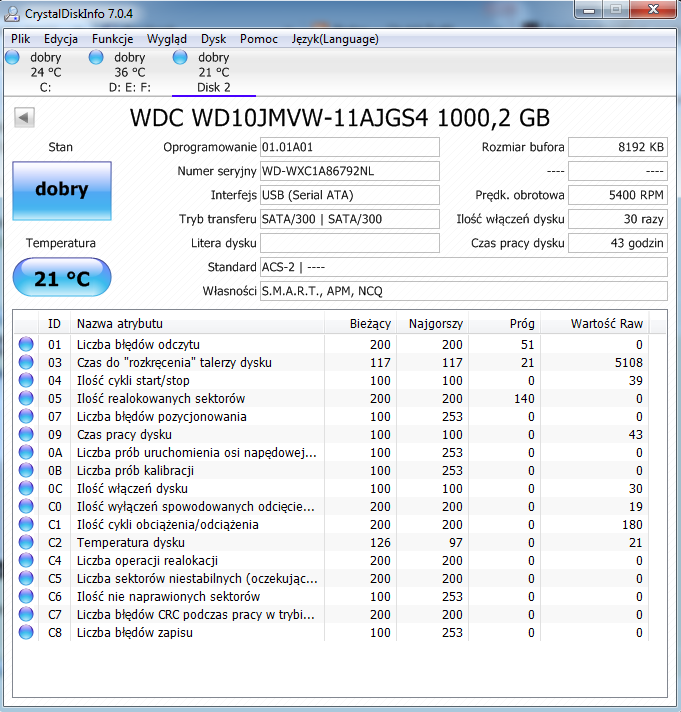Viewport: 681px width, 712px height.
Task: Select 'Liczba operacji realokacji' row text
Action: [x=147, y=561]
